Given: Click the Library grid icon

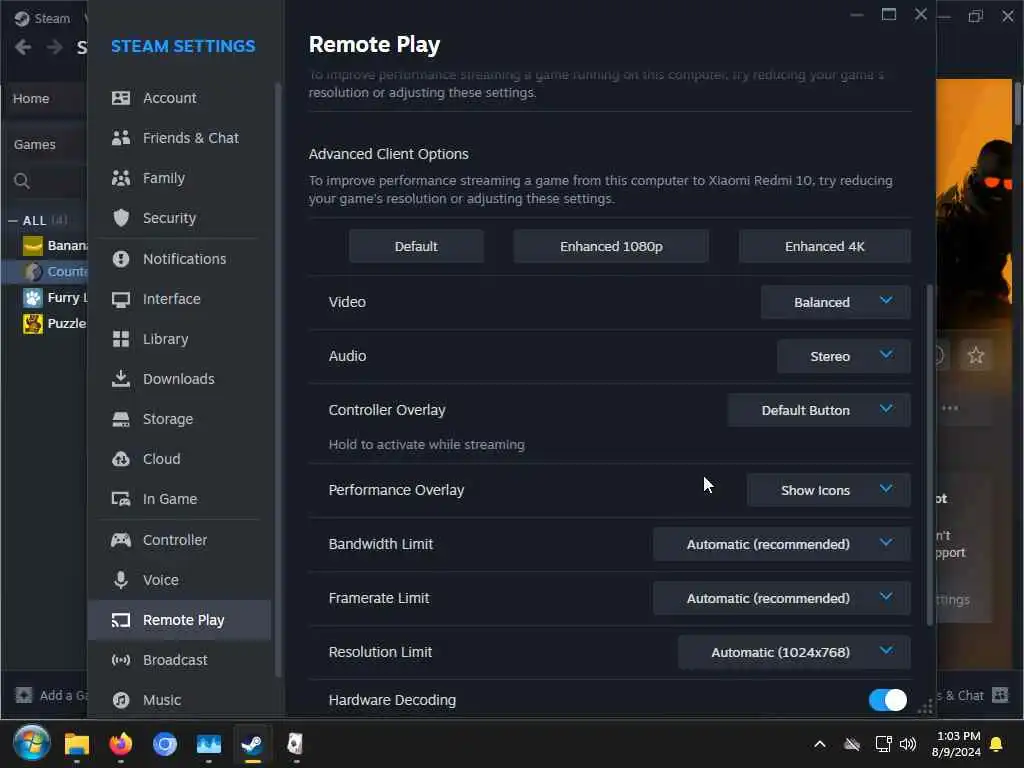Looking at the screenshot, I should click(121, 339).
